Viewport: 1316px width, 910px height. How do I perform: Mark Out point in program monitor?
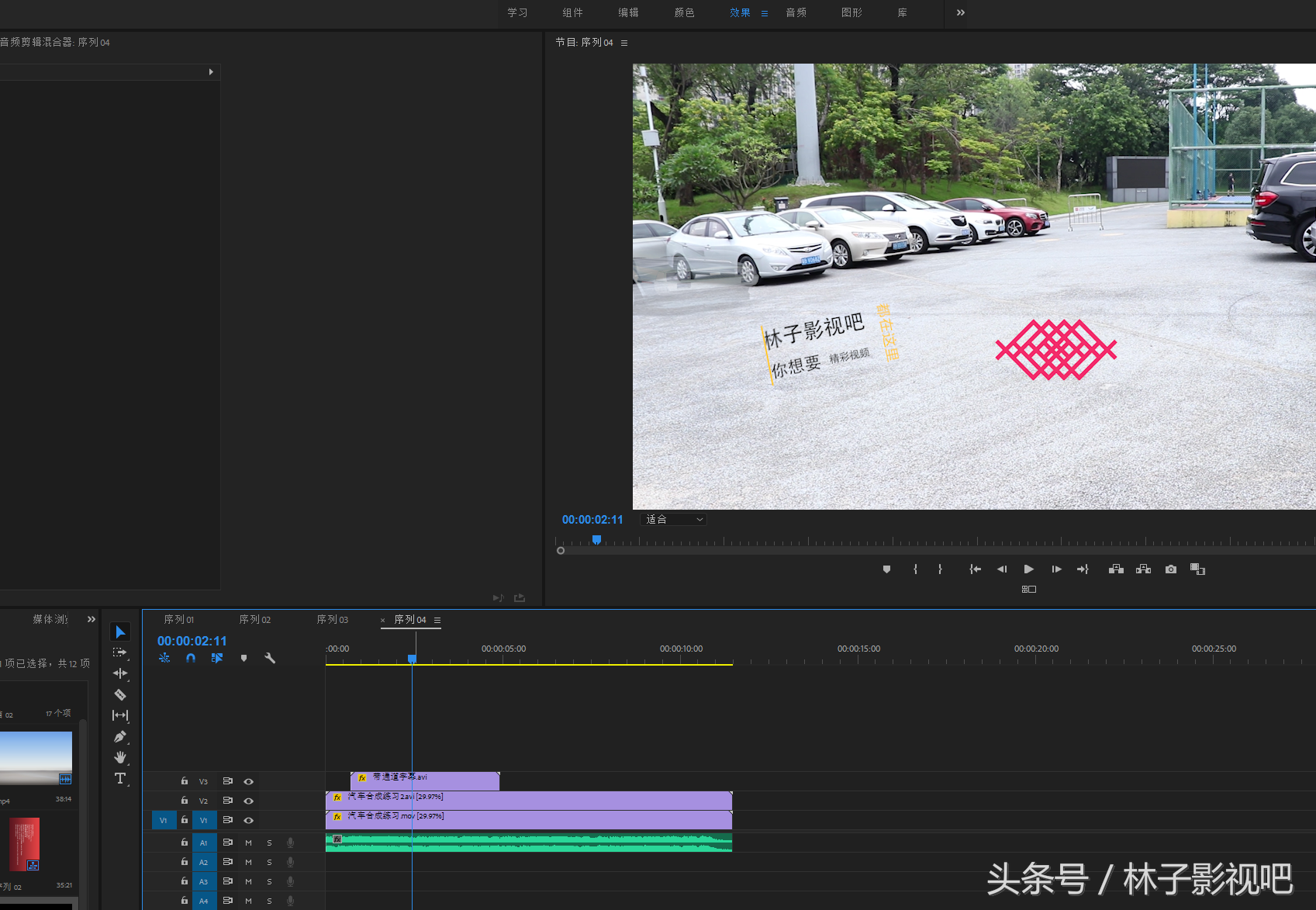click(x=940, y=569)
